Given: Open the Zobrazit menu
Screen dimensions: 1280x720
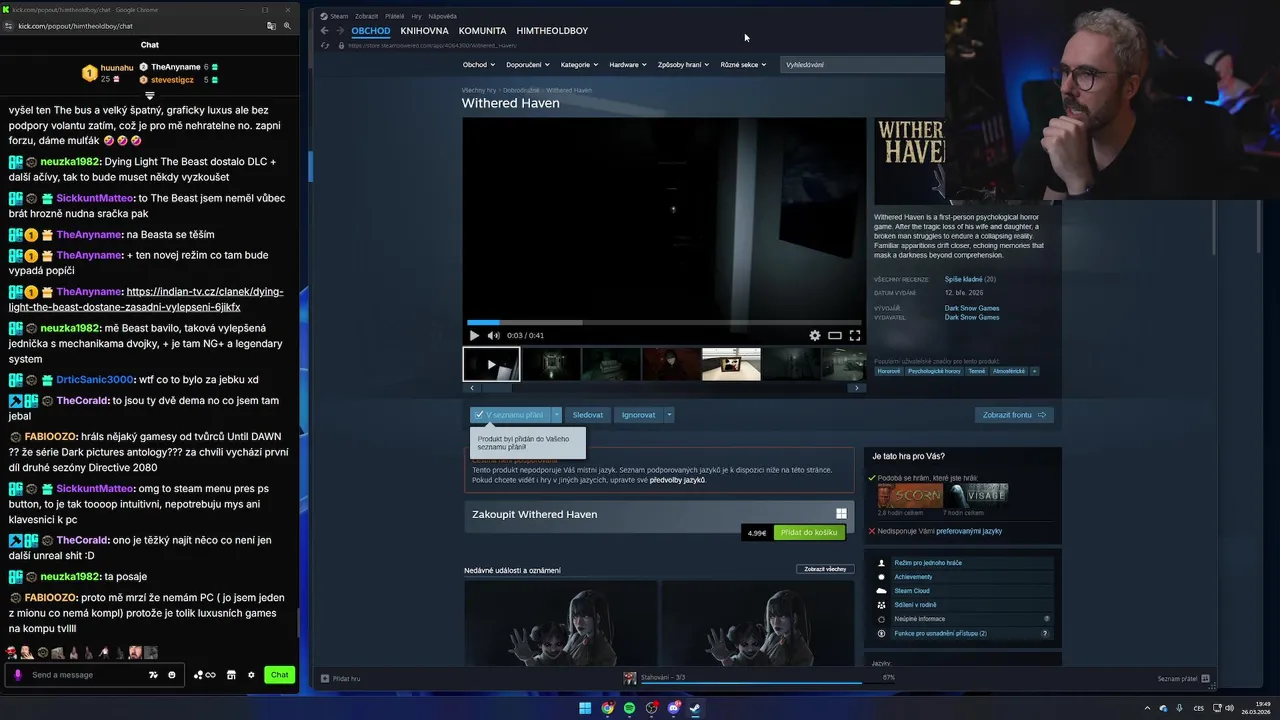Looking at the screenshot, I should tap(366, 16).
